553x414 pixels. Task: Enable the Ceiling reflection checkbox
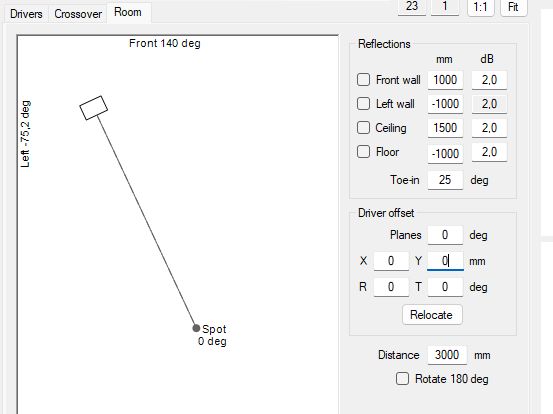pyautogui.click(x=363, y=128)
